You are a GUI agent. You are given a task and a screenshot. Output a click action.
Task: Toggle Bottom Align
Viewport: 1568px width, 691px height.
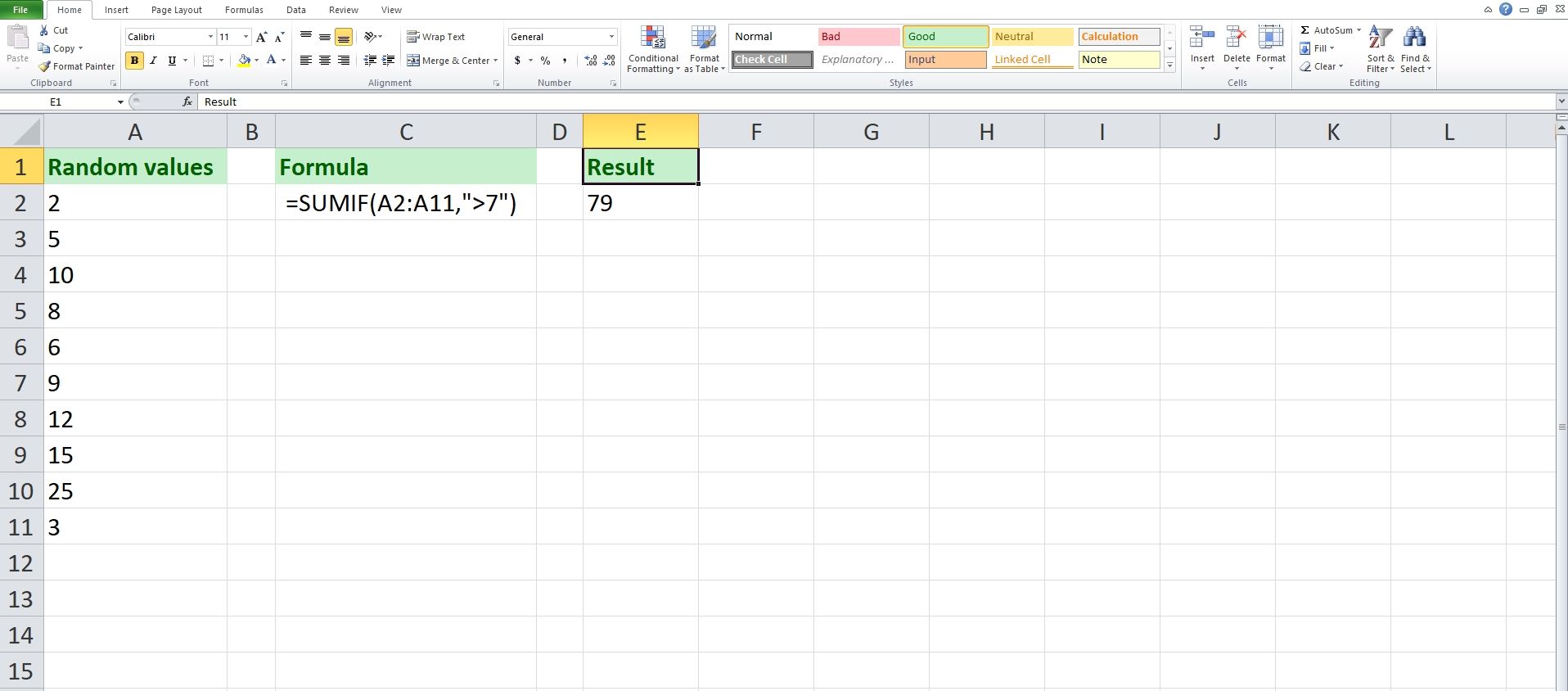point(344,37)
